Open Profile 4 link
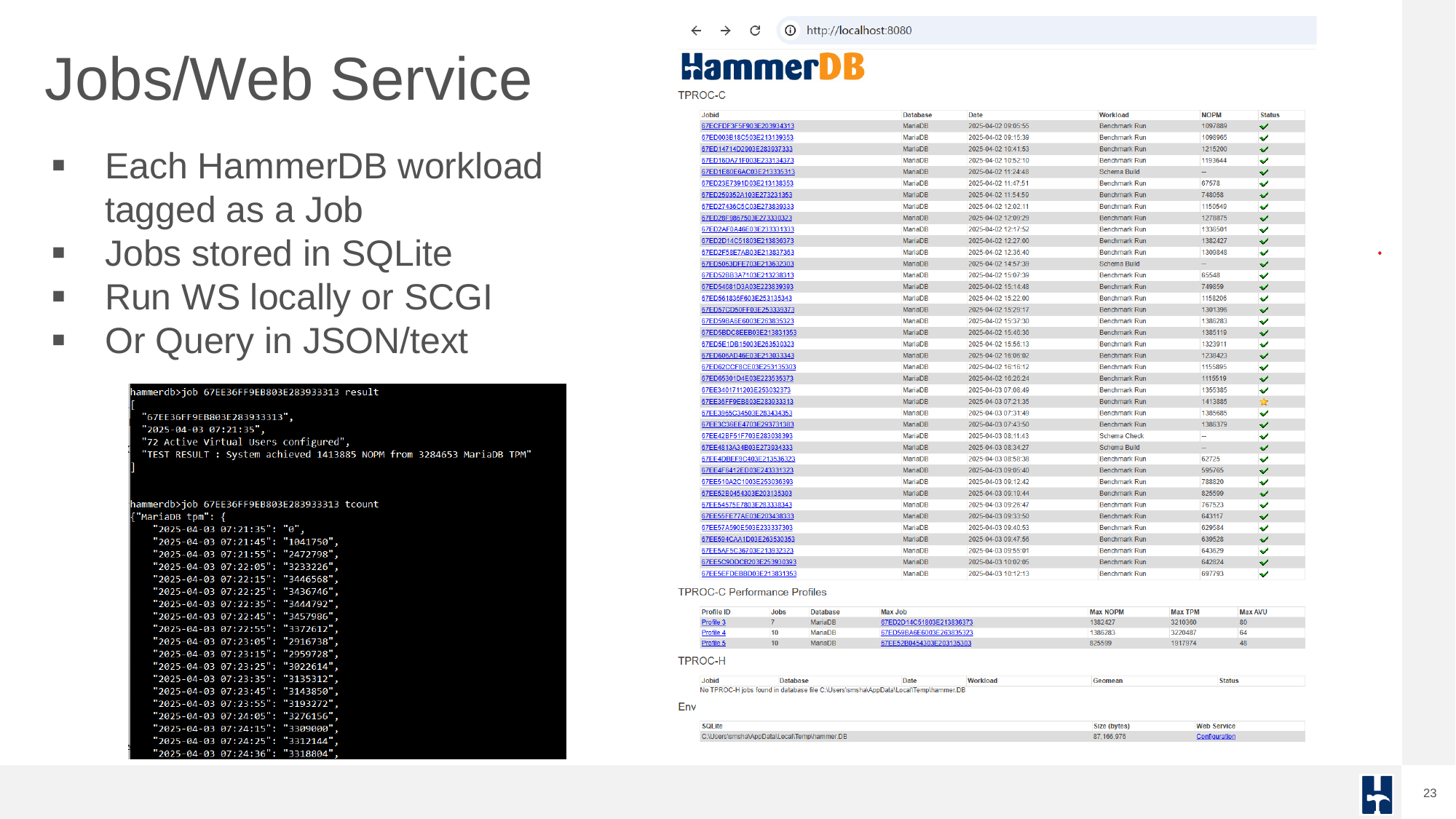This screenshot has height=819, width=1456. [713, 633]
